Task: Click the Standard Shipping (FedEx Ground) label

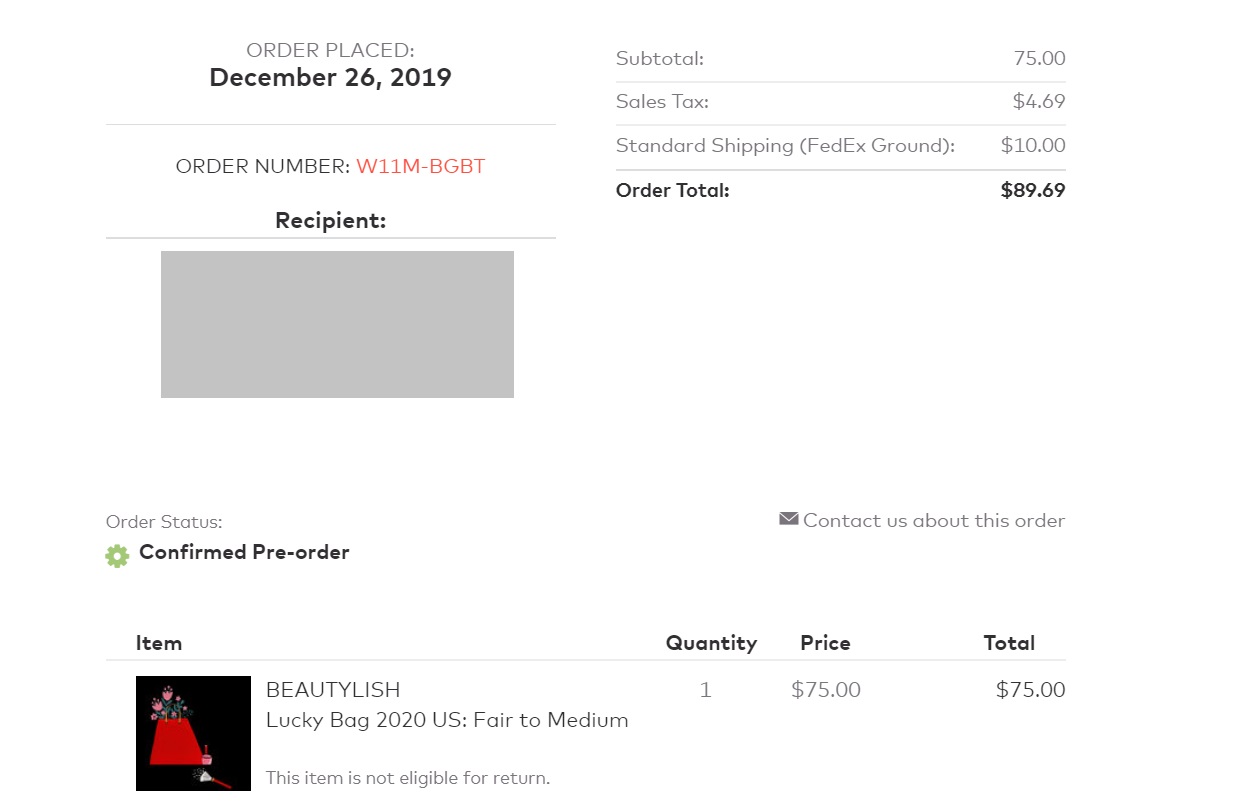Action: pos(785,145)
